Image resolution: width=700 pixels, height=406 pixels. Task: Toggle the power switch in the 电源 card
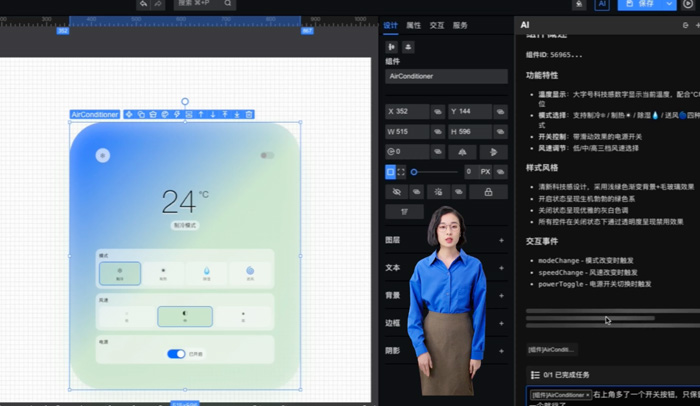pos(176,354)
